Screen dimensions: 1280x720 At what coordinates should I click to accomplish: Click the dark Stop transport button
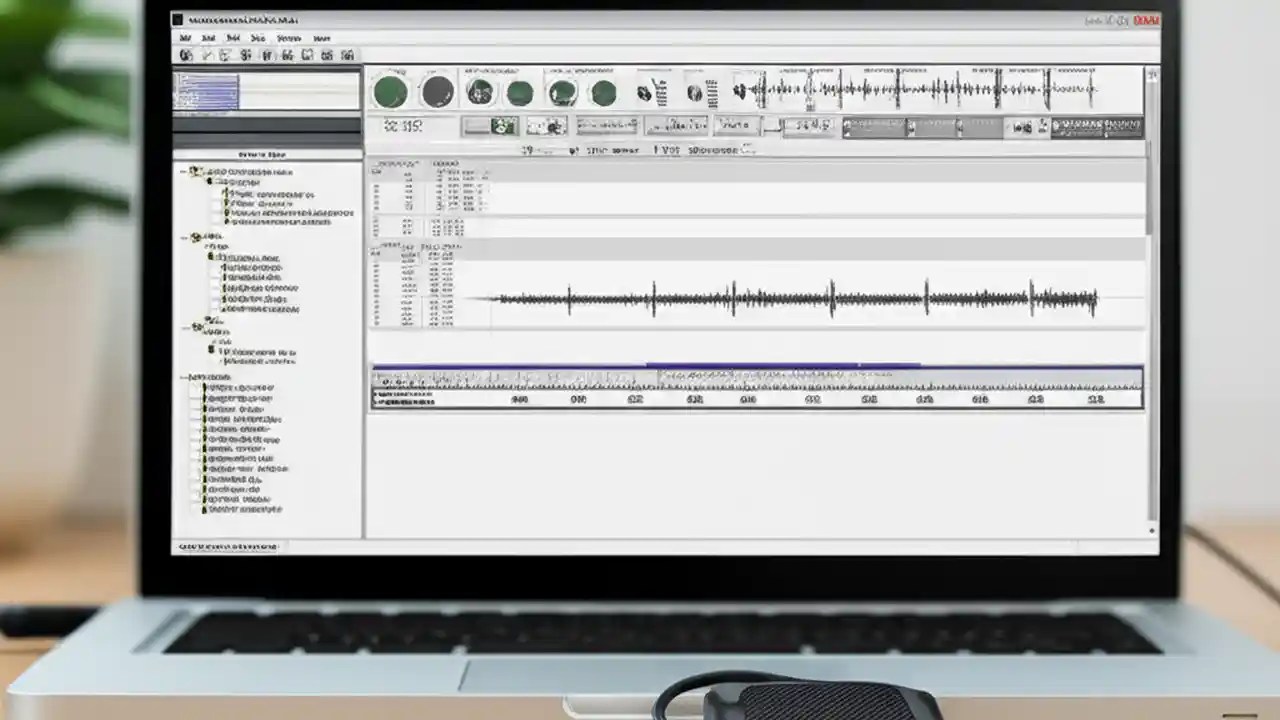pos(435,92)
